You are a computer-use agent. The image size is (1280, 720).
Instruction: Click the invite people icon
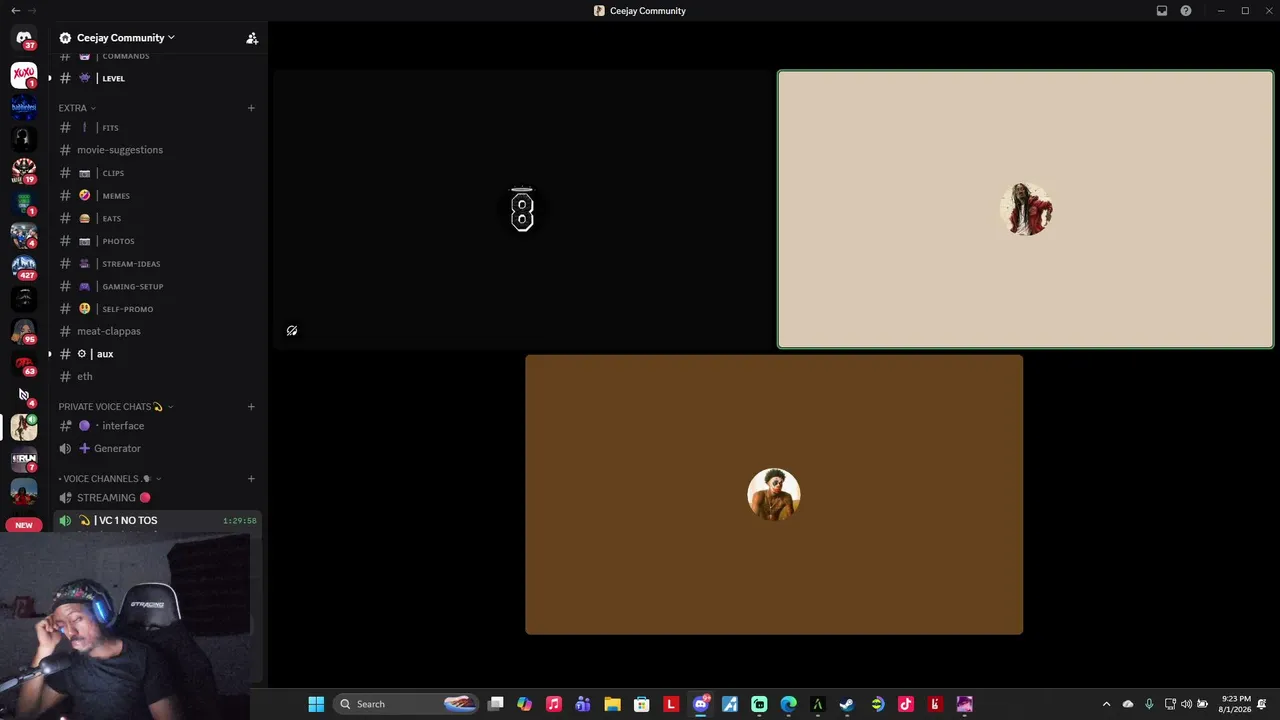point(252,38)
